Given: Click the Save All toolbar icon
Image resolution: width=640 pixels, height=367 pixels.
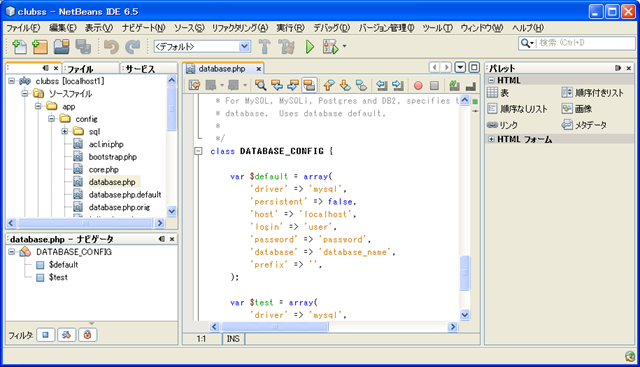Looking at the screenshot, I should [83, 47].
